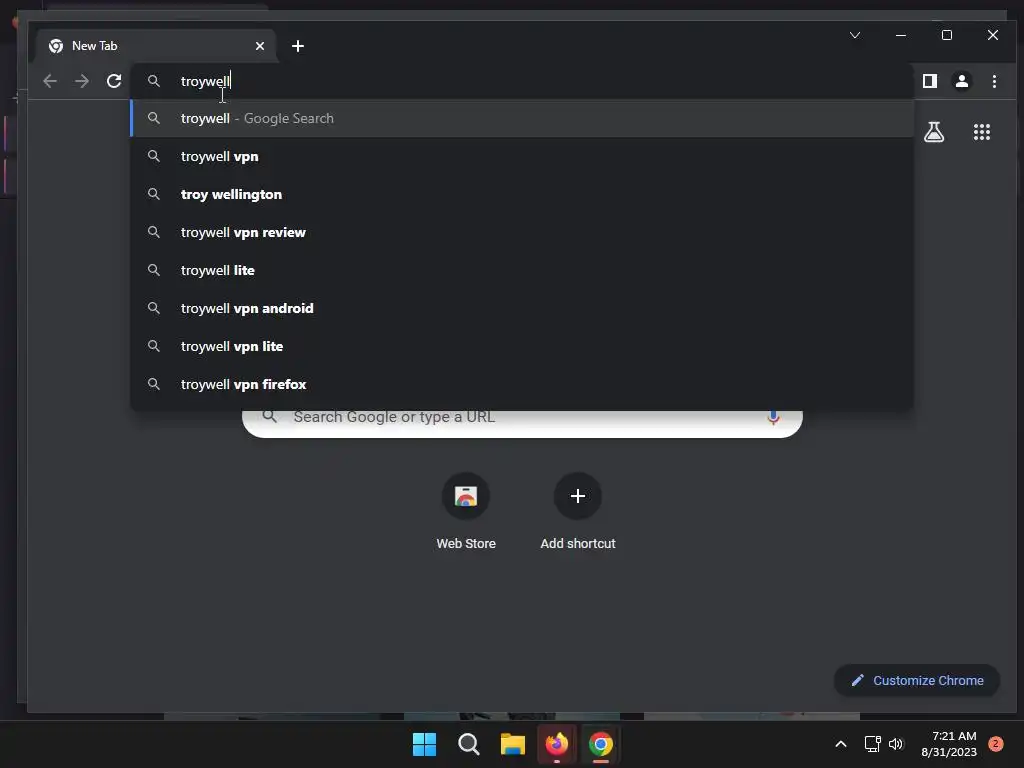Viewport: 1024px width, 768px height.
Task: Click the browser forward arrow
Action: click(x=82, y=81)
